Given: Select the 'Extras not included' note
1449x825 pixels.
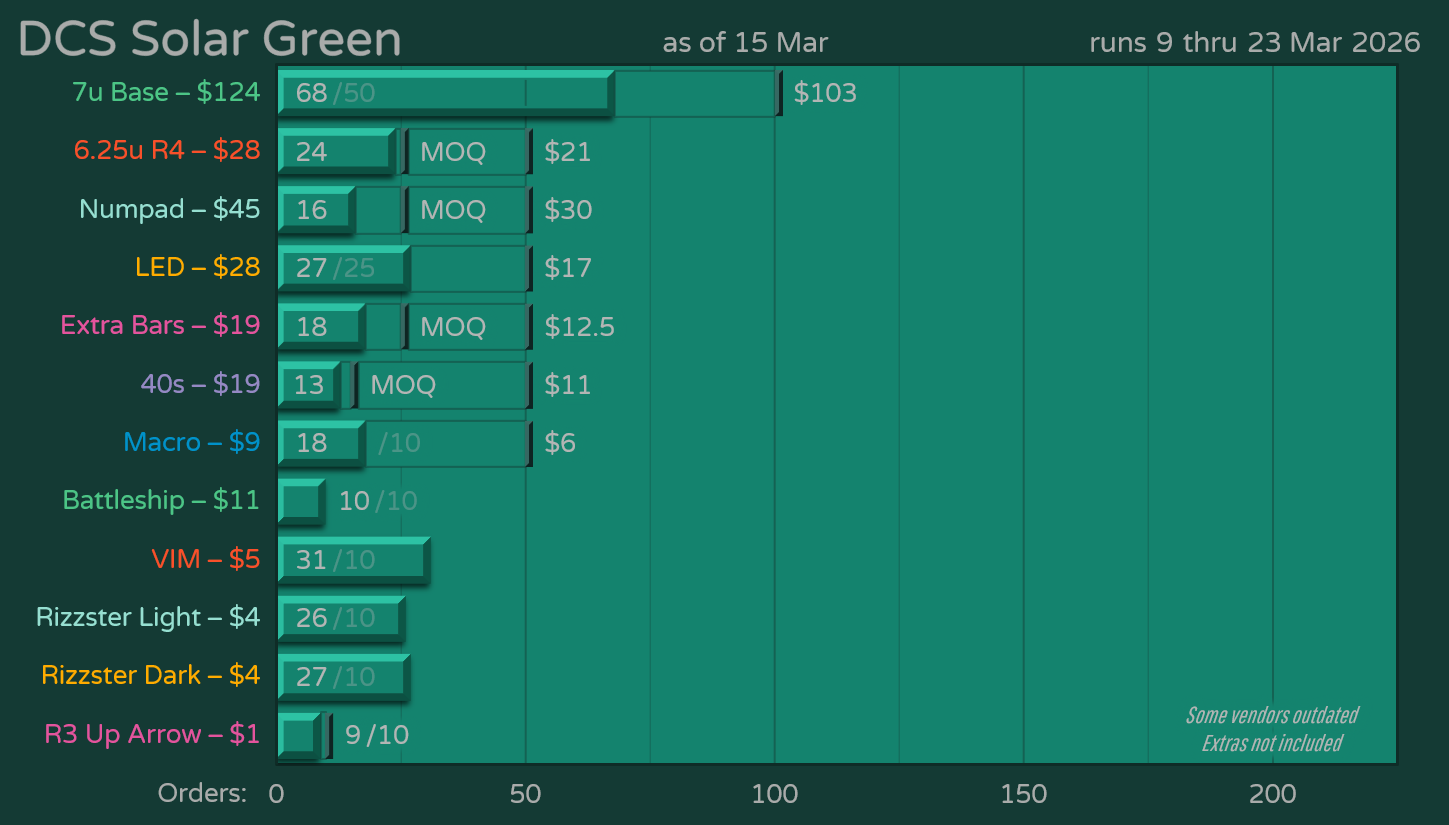Looking at the screenshot, I should click(1272, 743).
